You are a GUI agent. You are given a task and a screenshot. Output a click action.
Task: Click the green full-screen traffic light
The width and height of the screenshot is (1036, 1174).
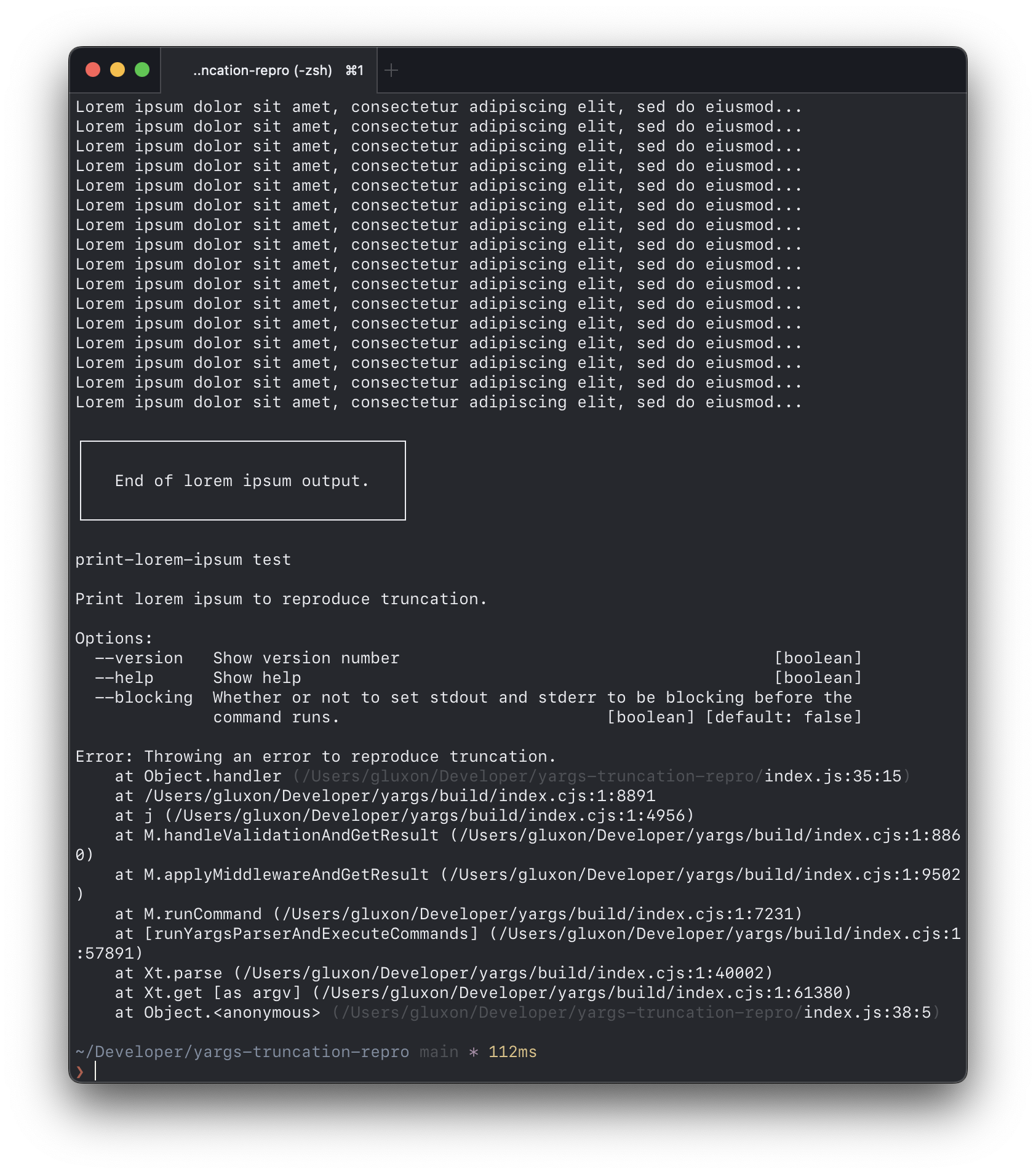(142, 70)
